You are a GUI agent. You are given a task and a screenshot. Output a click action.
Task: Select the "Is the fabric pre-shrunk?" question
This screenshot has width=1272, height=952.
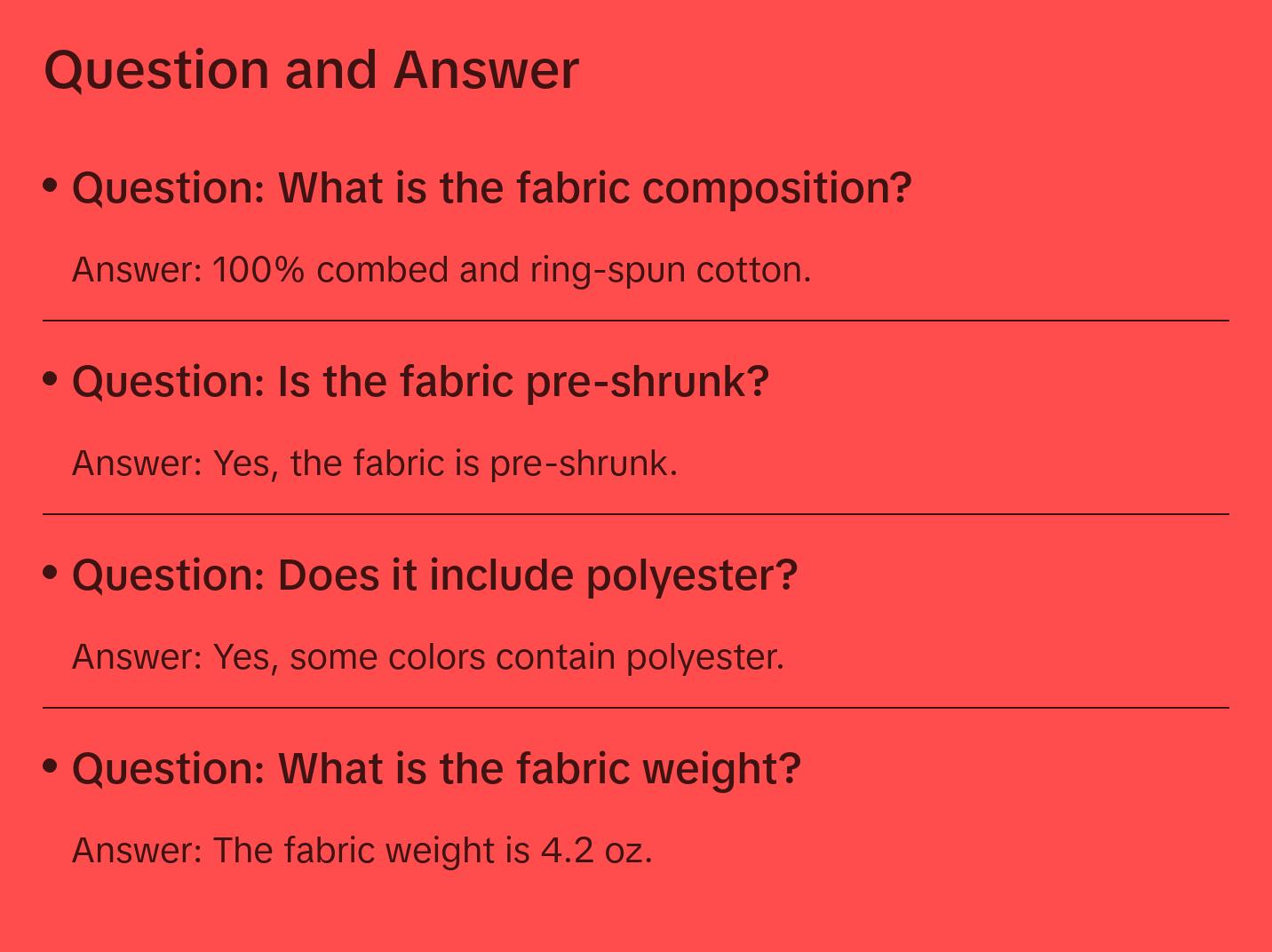point(420,382)
